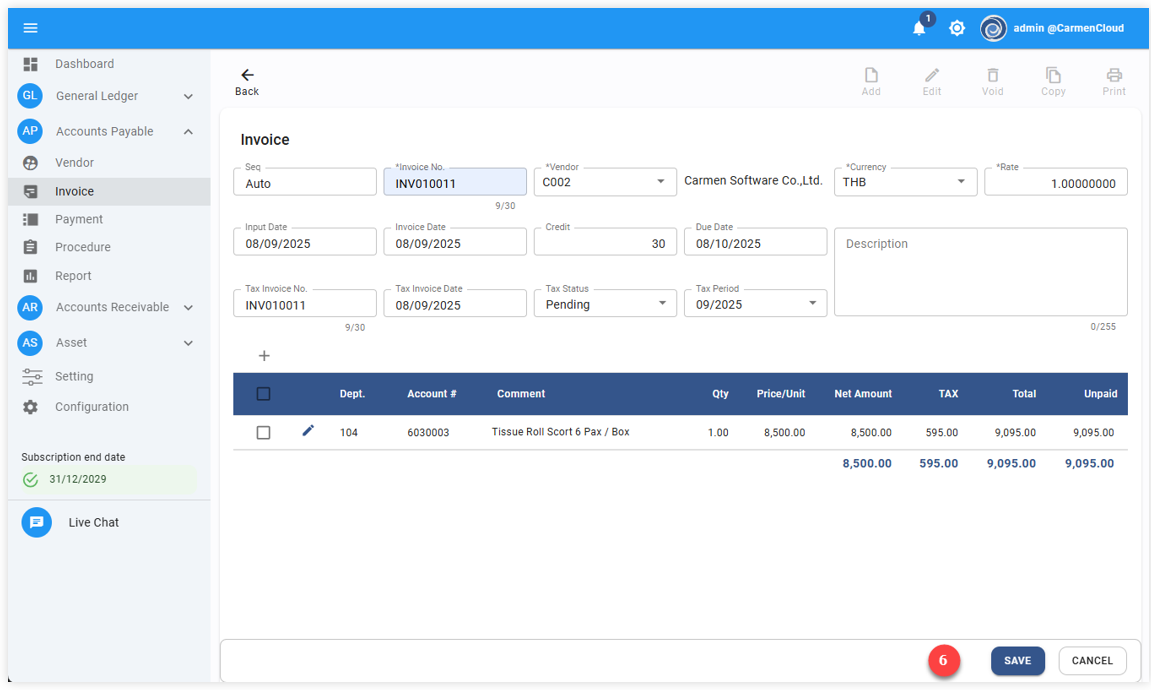The image size is (1151, 690).
Task: Check the select-all header checkbox
Action: [x=263, y=394]
